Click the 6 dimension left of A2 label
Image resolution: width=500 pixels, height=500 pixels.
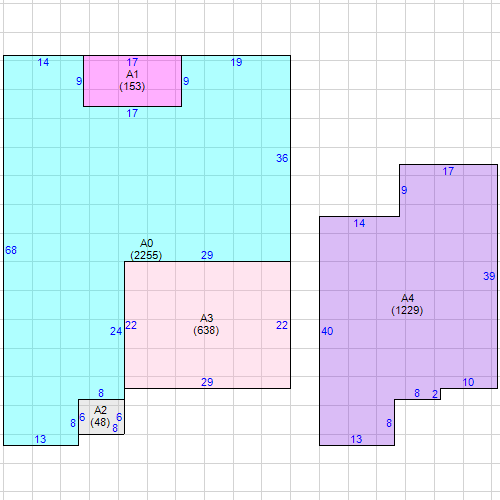[82, 417]
